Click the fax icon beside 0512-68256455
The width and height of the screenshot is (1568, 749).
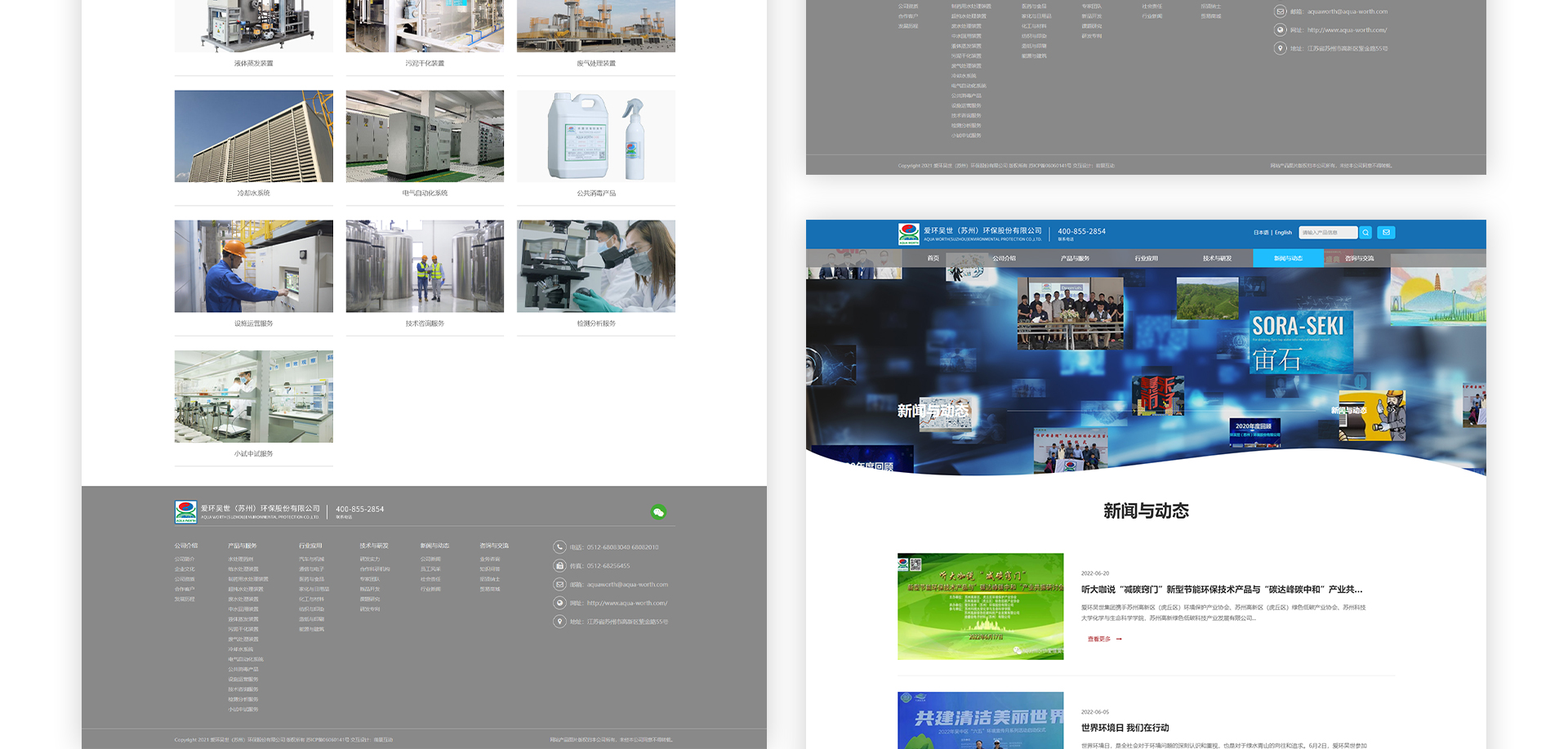tap(559, 565)
